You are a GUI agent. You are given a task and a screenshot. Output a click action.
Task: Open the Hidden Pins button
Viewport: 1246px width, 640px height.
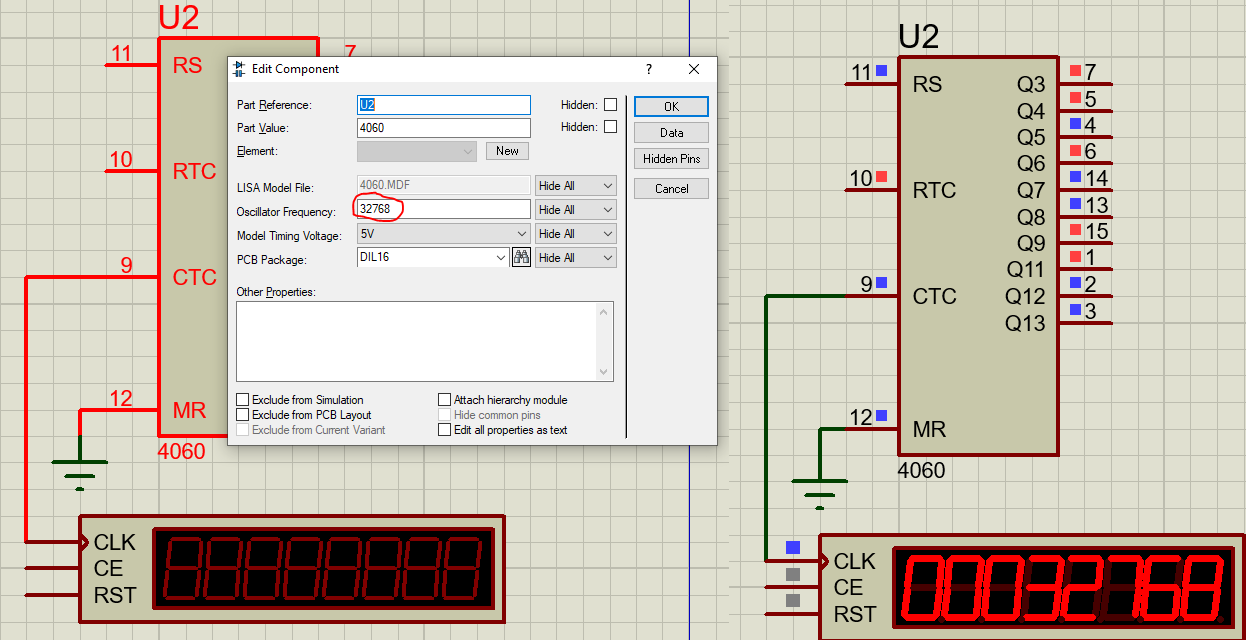(671, 159)
